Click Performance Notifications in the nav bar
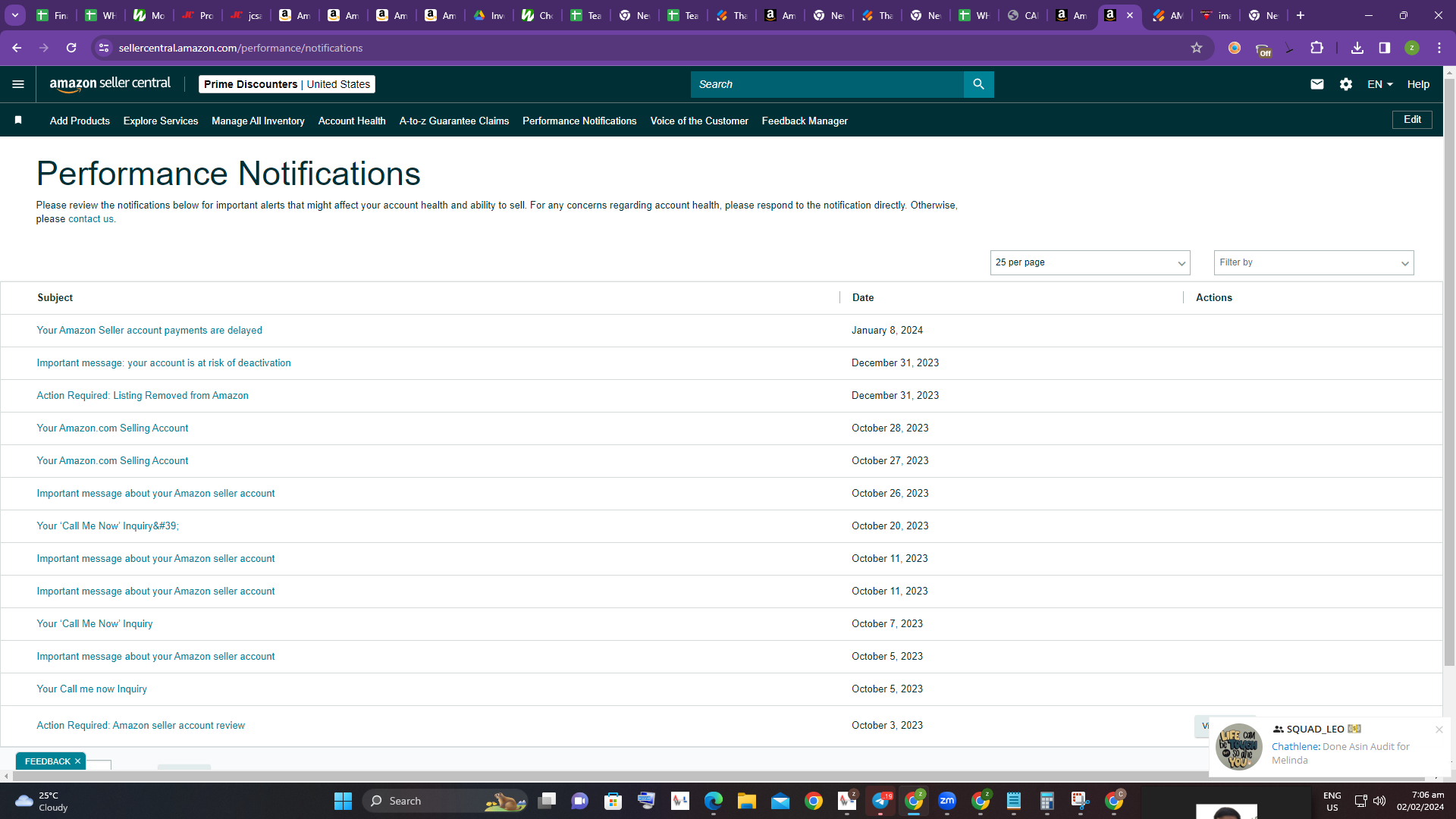The image size is (1456, 819). (579, 121)
